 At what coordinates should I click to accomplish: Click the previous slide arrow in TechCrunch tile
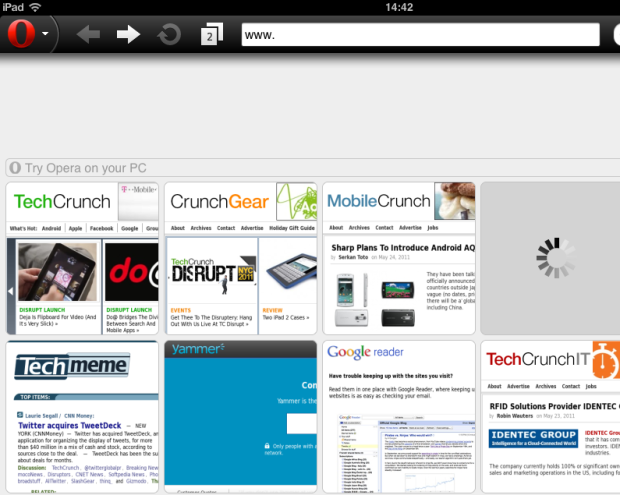click(x=11, y=291)
